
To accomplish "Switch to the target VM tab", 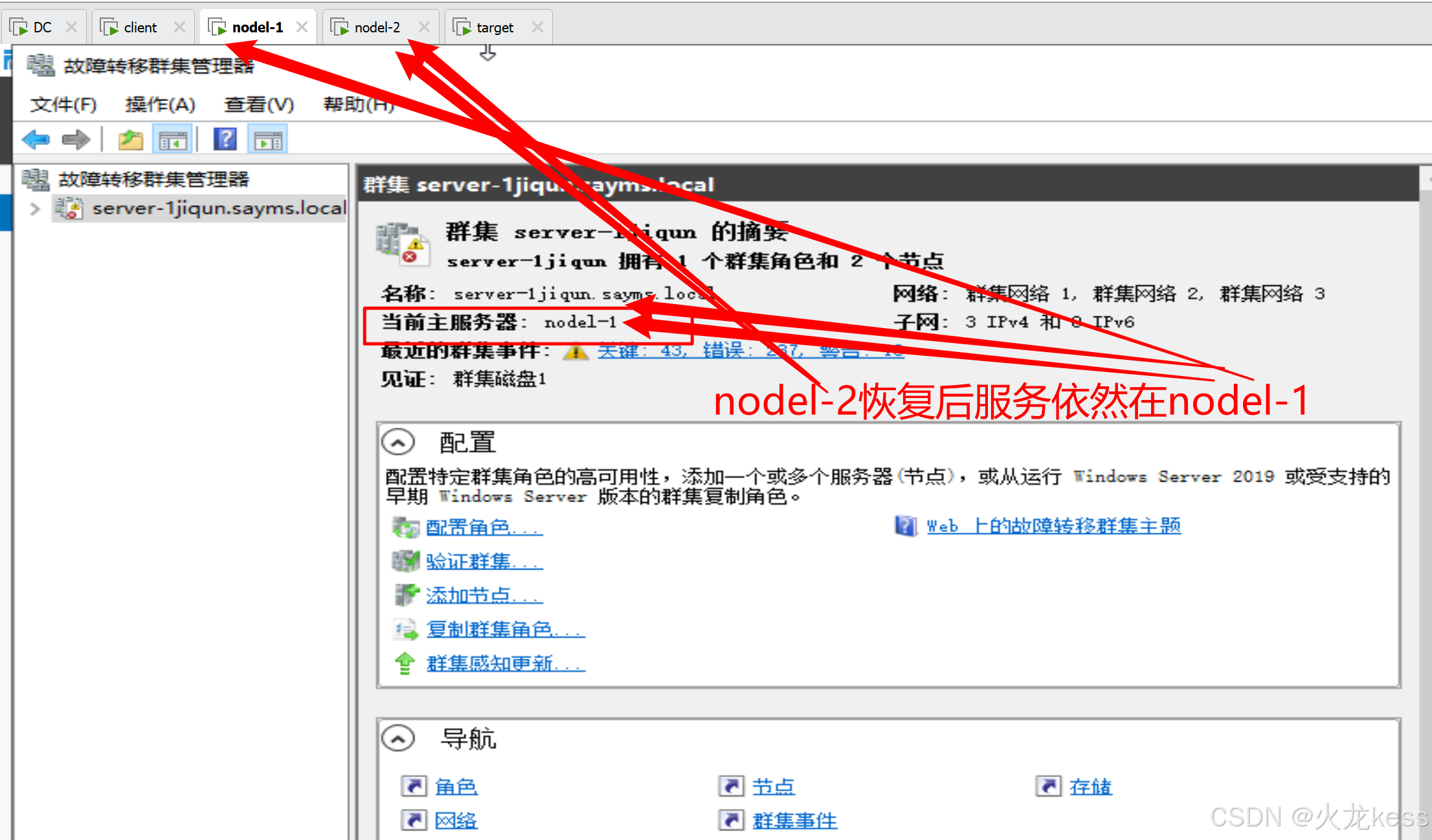I will (494, 27).
